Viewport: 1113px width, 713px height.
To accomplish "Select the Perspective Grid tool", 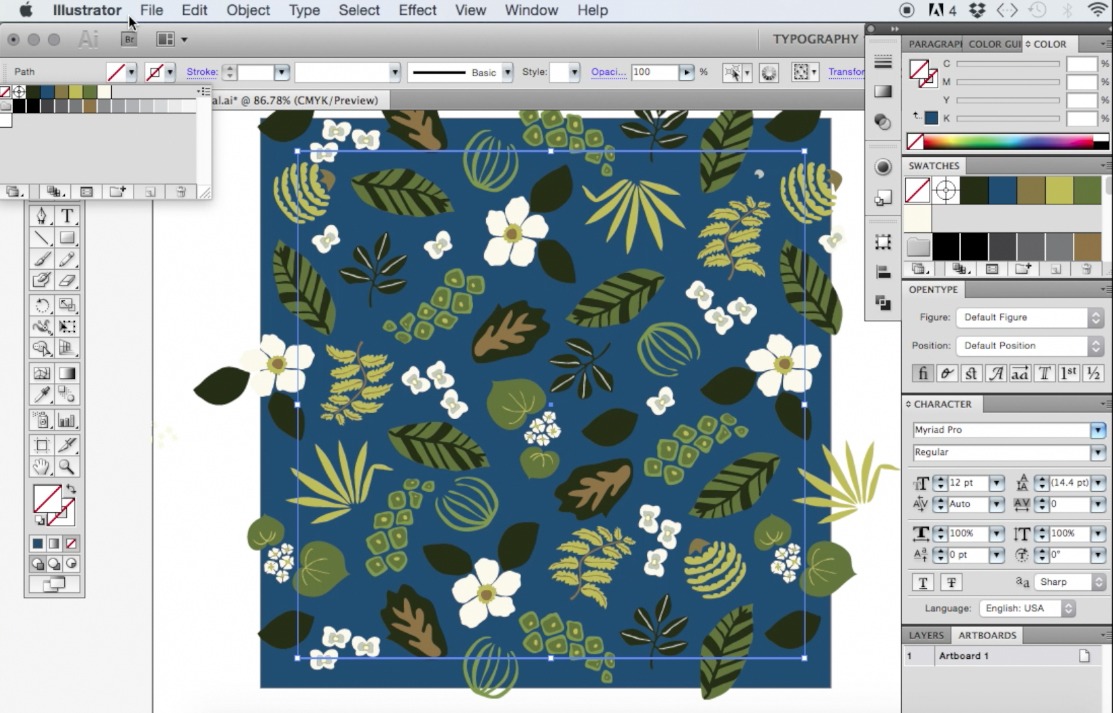I will tap(67, 348).
